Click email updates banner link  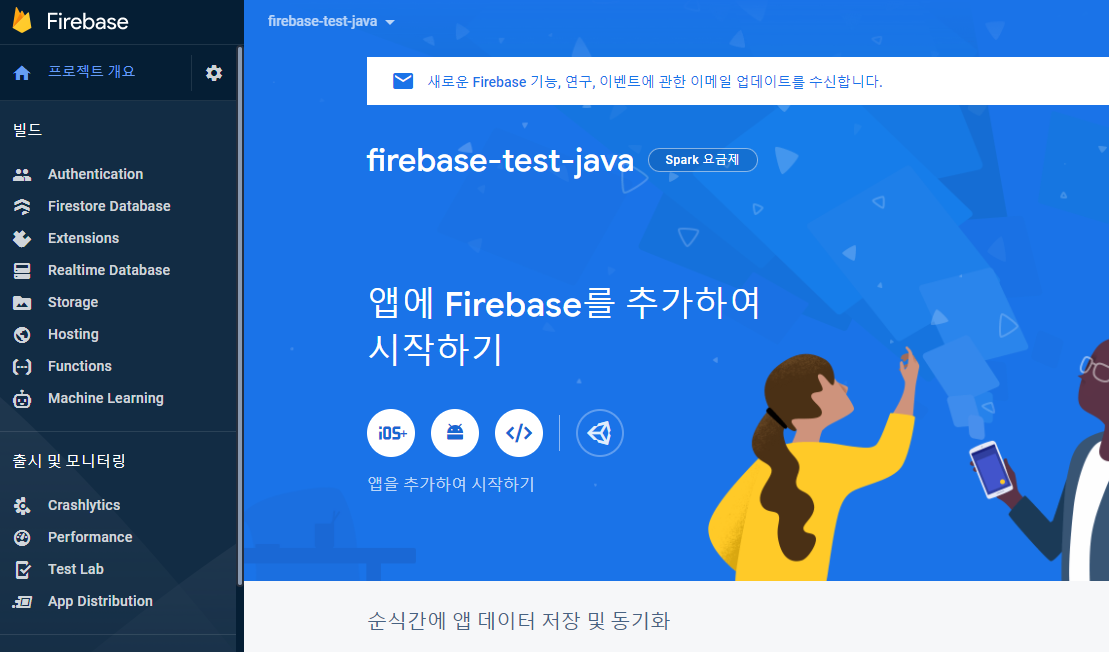(655, 81)
